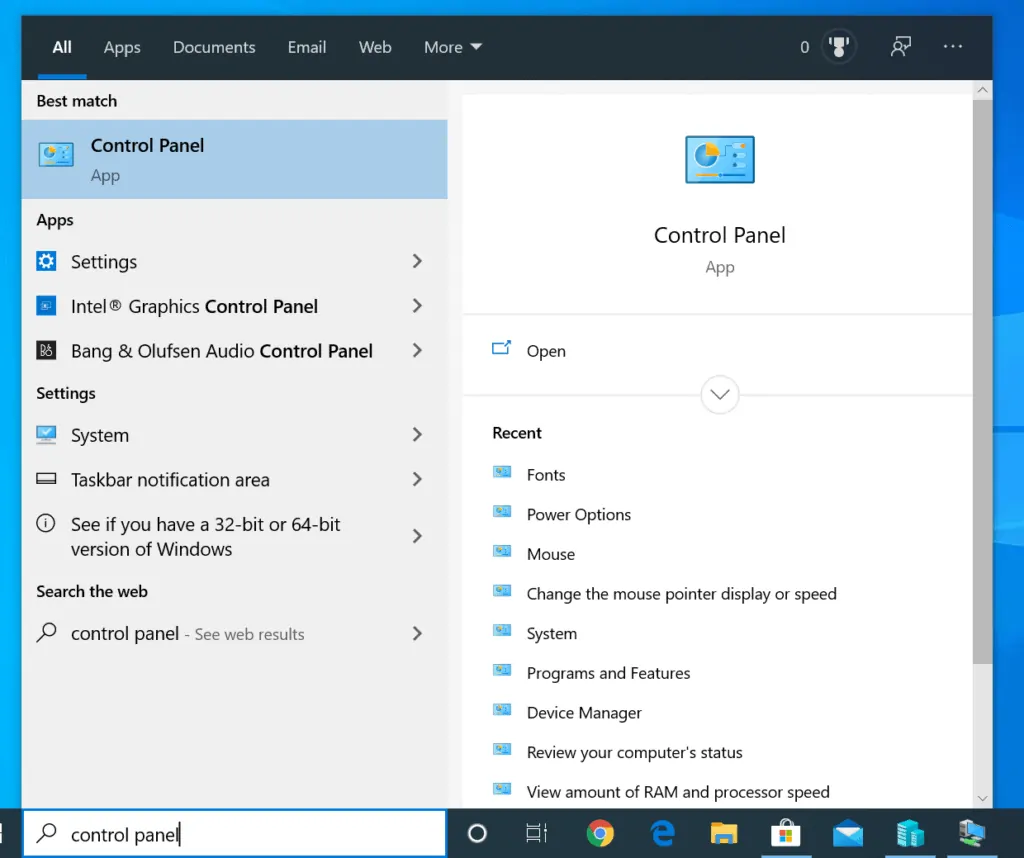Expand the chevron below the Open command
Viewport: 1024px width, 858px height.
pos(719,394)
